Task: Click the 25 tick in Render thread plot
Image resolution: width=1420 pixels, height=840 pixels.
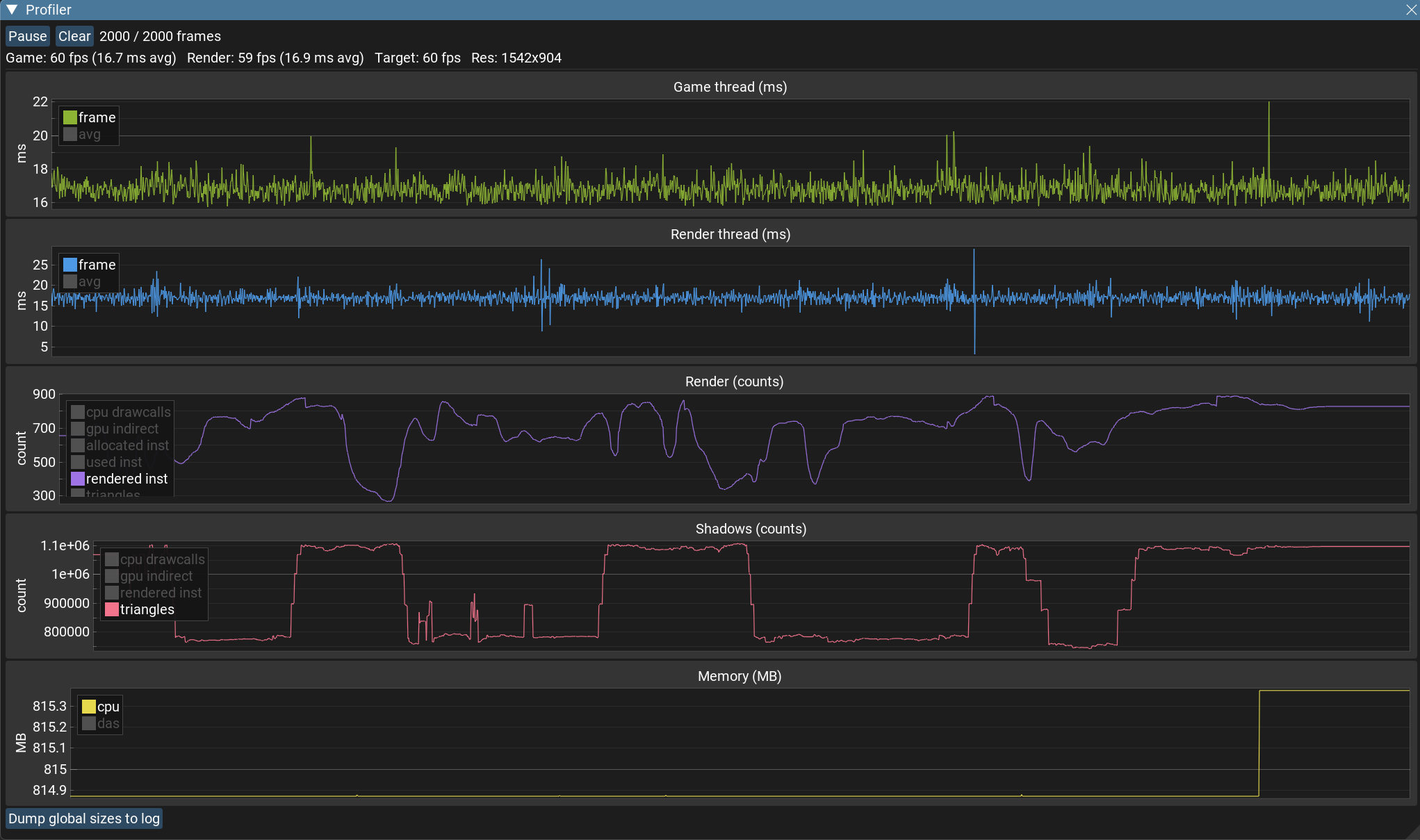Action: pos(40,265)
